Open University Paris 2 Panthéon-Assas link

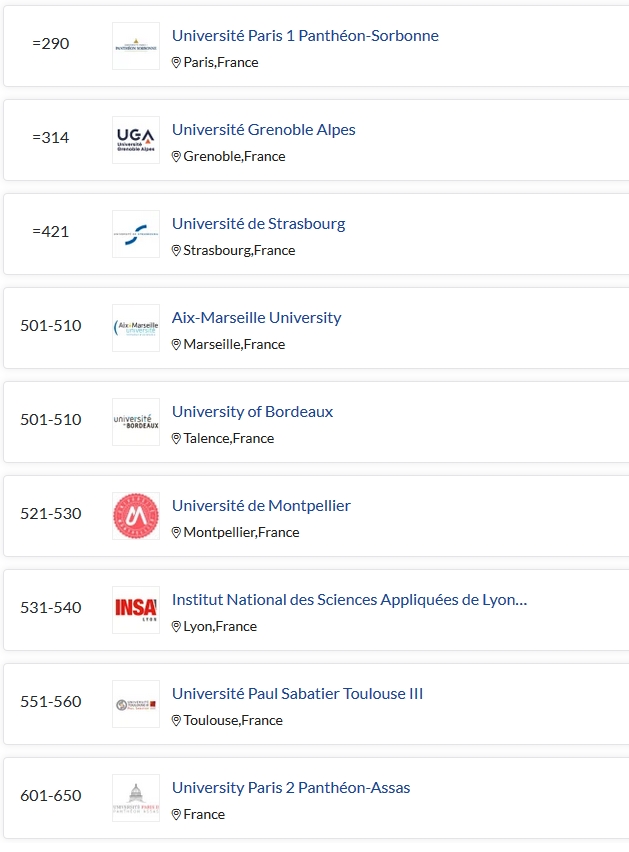[291, 788]
